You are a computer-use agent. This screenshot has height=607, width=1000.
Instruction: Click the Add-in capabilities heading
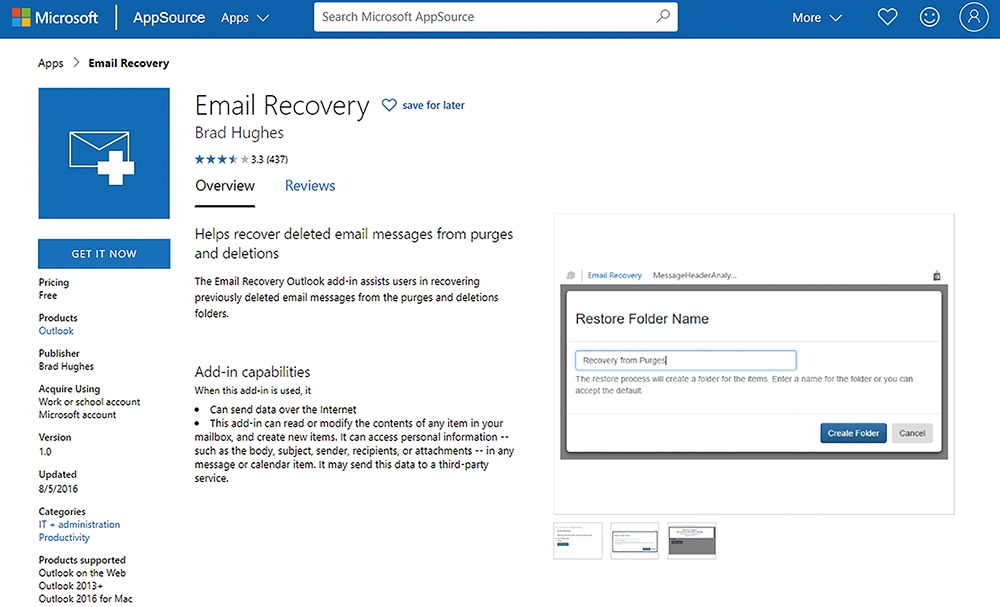pyautogui.click(x=253, y=372)
